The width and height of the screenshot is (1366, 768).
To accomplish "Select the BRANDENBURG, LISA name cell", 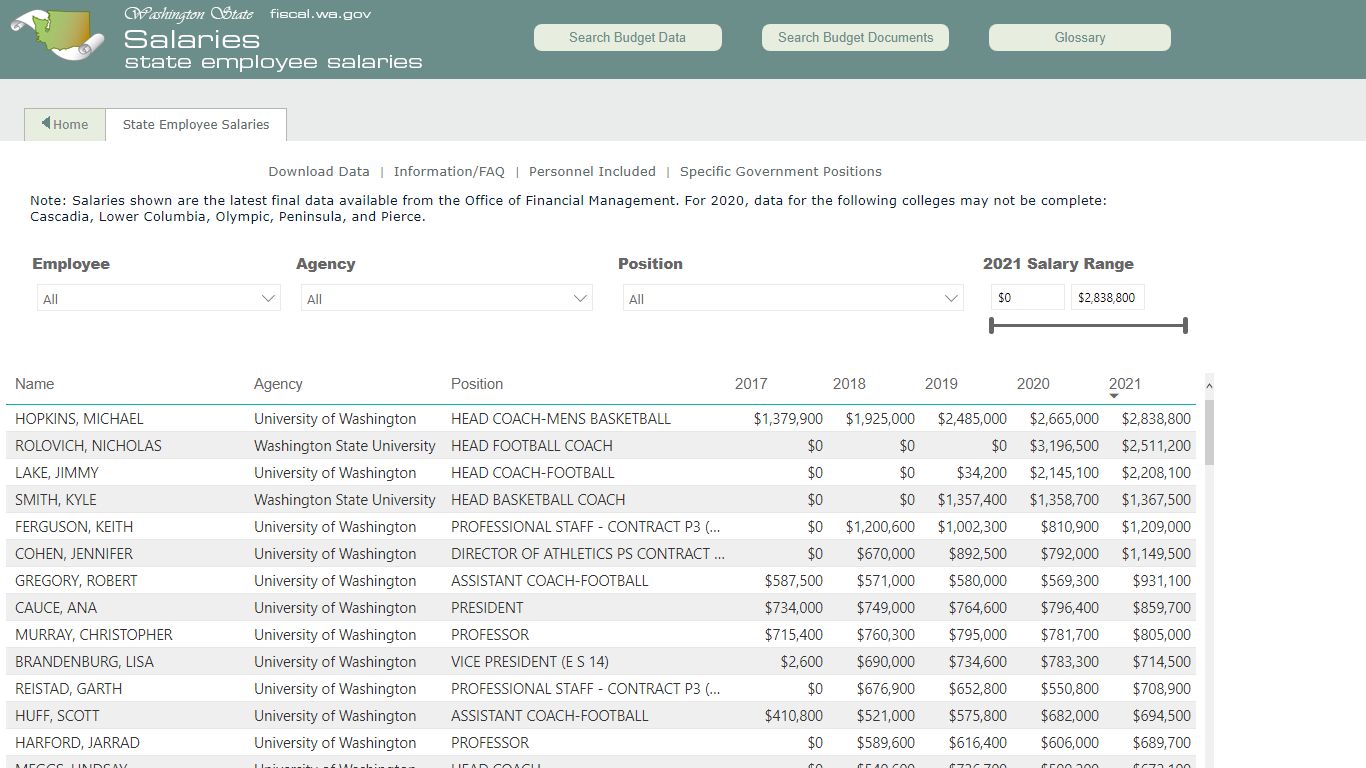I will coord(84,662).
